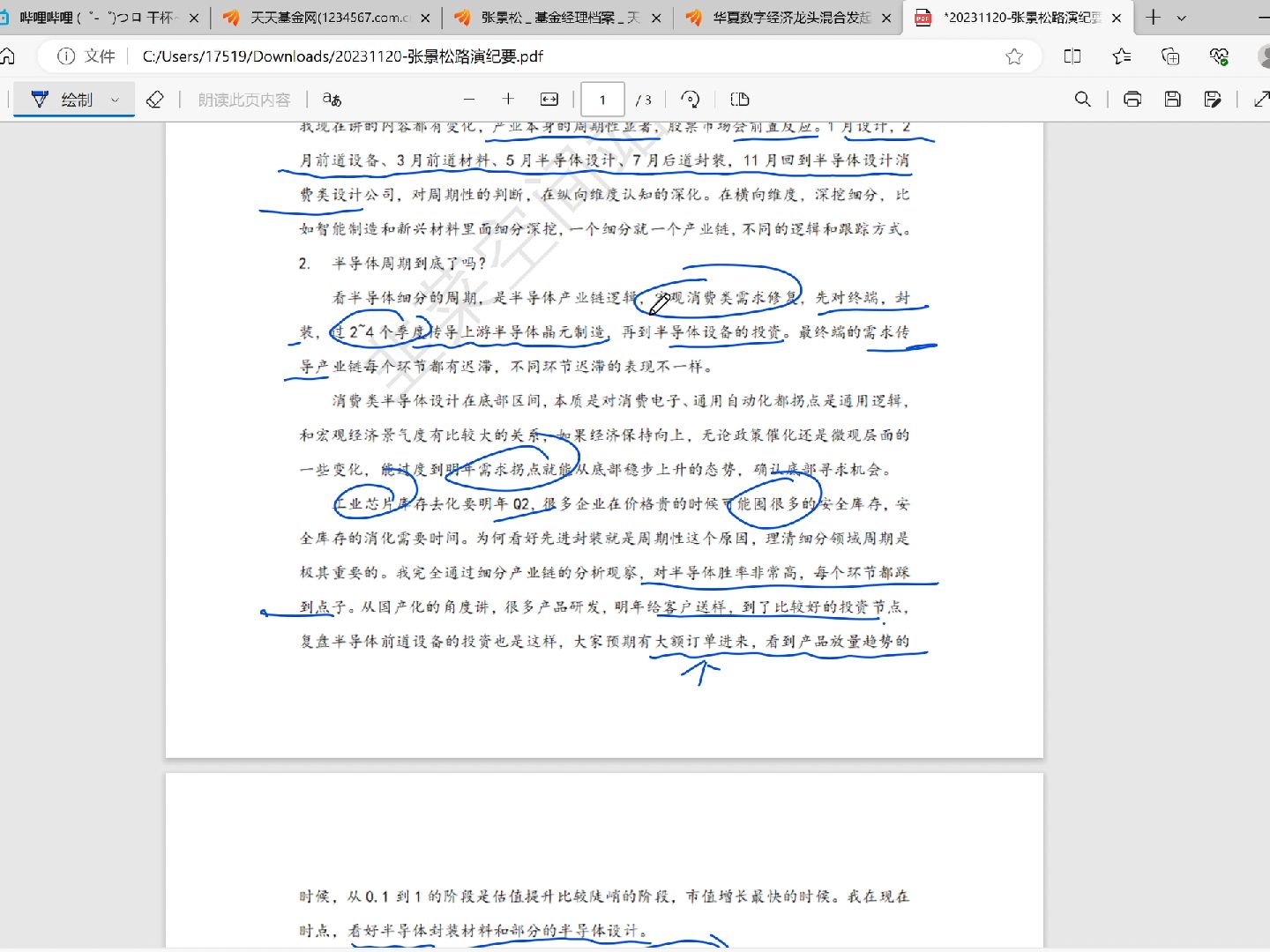Toggle fit-to-width page view

point(549,100)
